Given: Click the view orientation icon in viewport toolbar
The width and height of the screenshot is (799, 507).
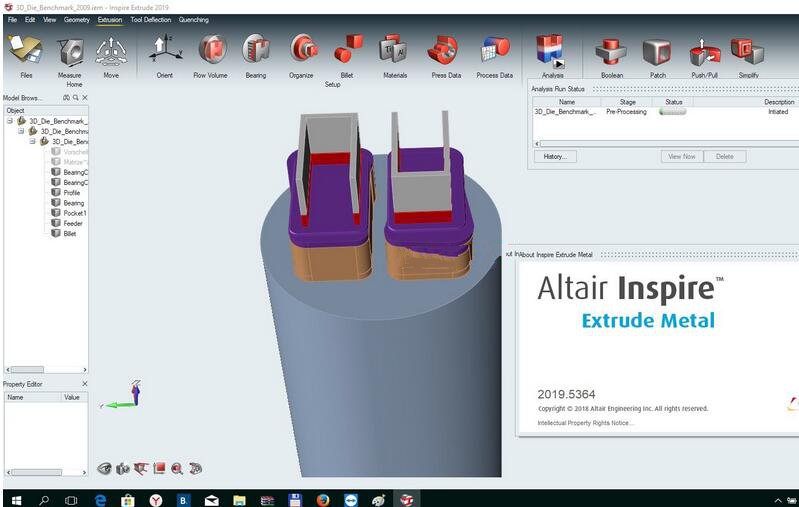Looking at the screenshot, I should (141, 468).
